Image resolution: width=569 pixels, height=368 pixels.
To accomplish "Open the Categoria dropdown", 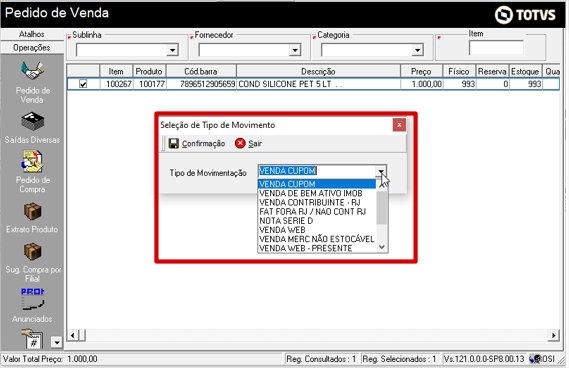I will click(x=418, y=50).
